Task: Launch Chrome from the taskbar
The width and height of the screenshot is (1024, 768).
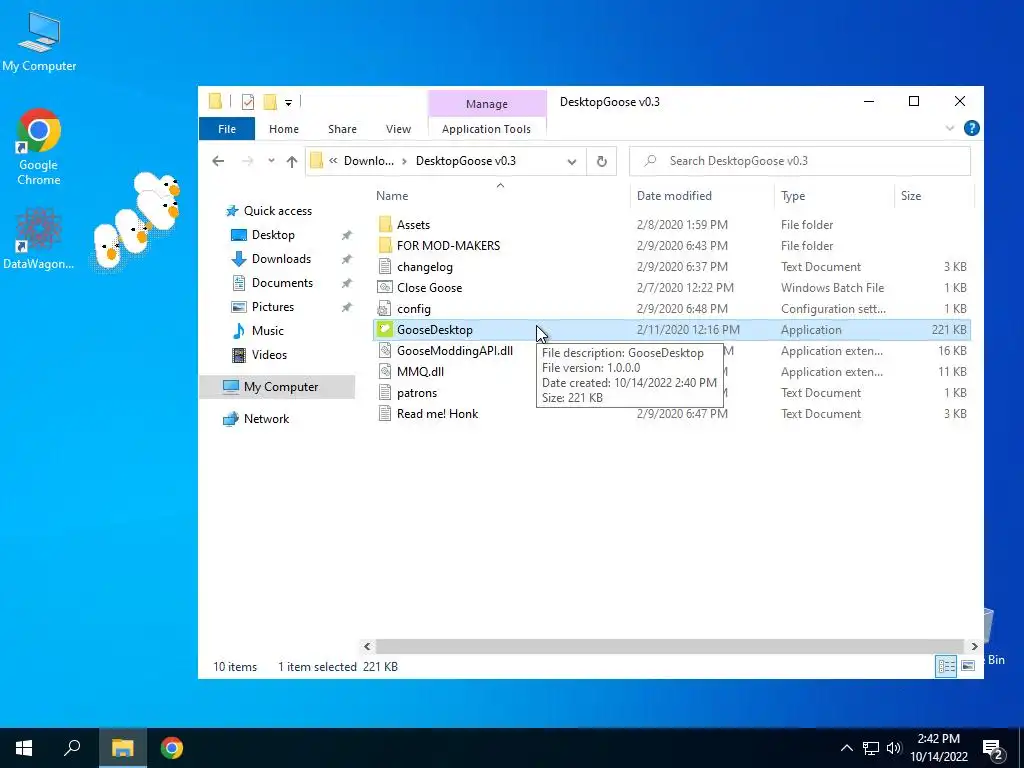Action: [172, 748]
